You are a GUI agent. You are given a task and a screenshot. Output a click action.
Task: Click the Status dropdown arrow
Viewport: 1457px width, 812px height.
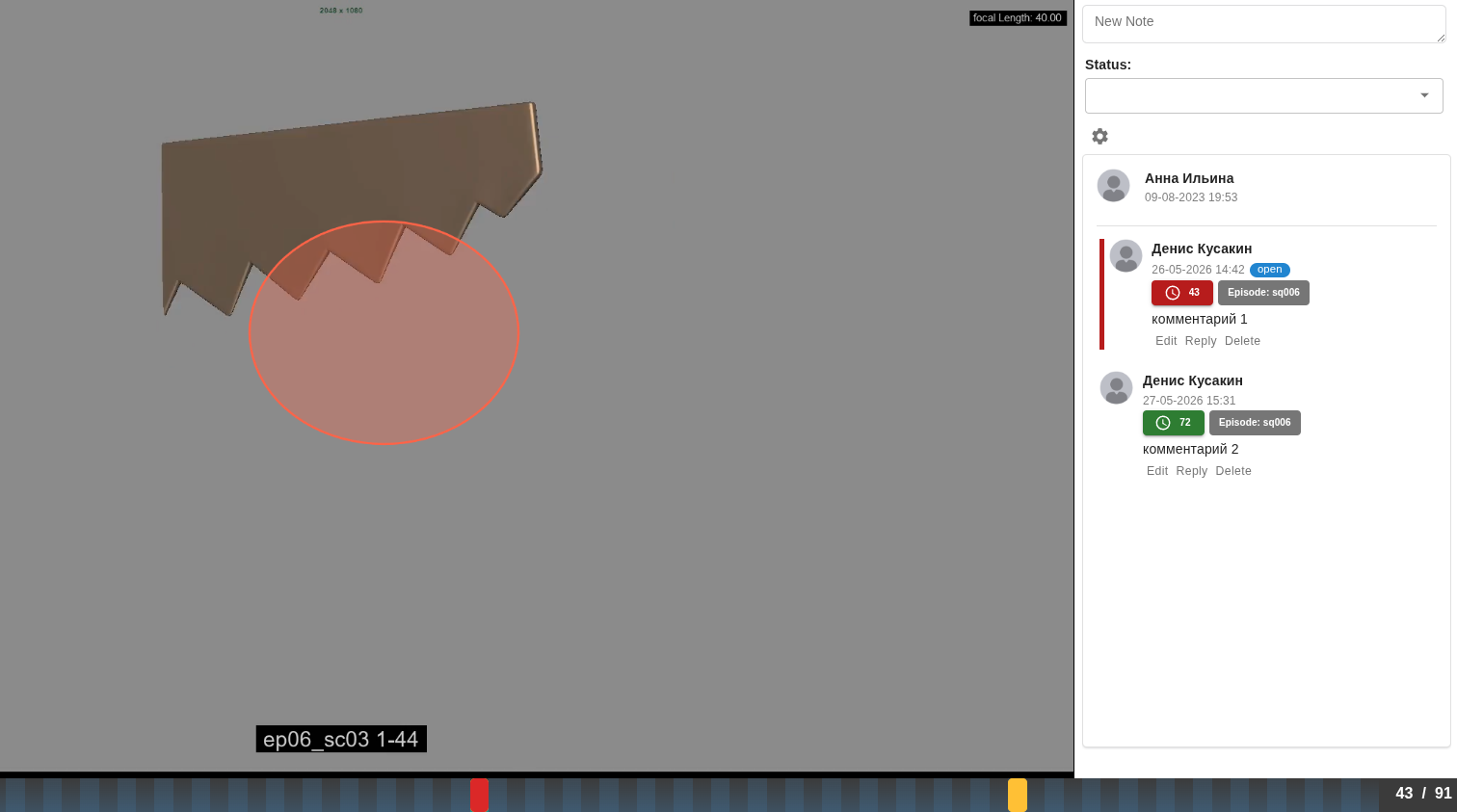(x=1424, y=95)
